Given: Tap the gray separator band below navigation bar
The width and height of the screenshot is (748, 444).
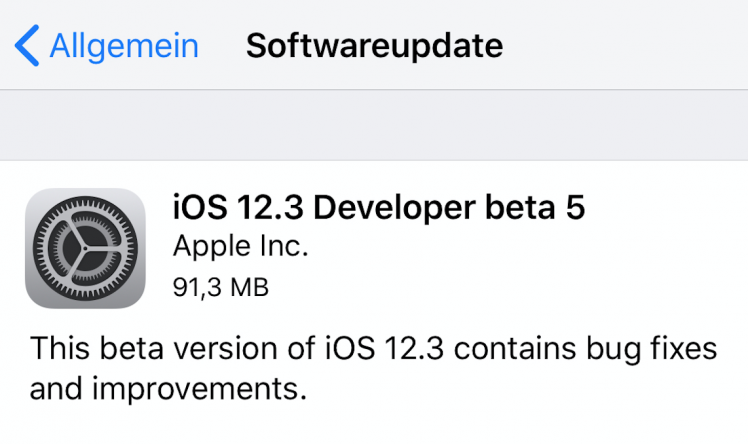Looking at the screenshot, I should coord(374,125).
